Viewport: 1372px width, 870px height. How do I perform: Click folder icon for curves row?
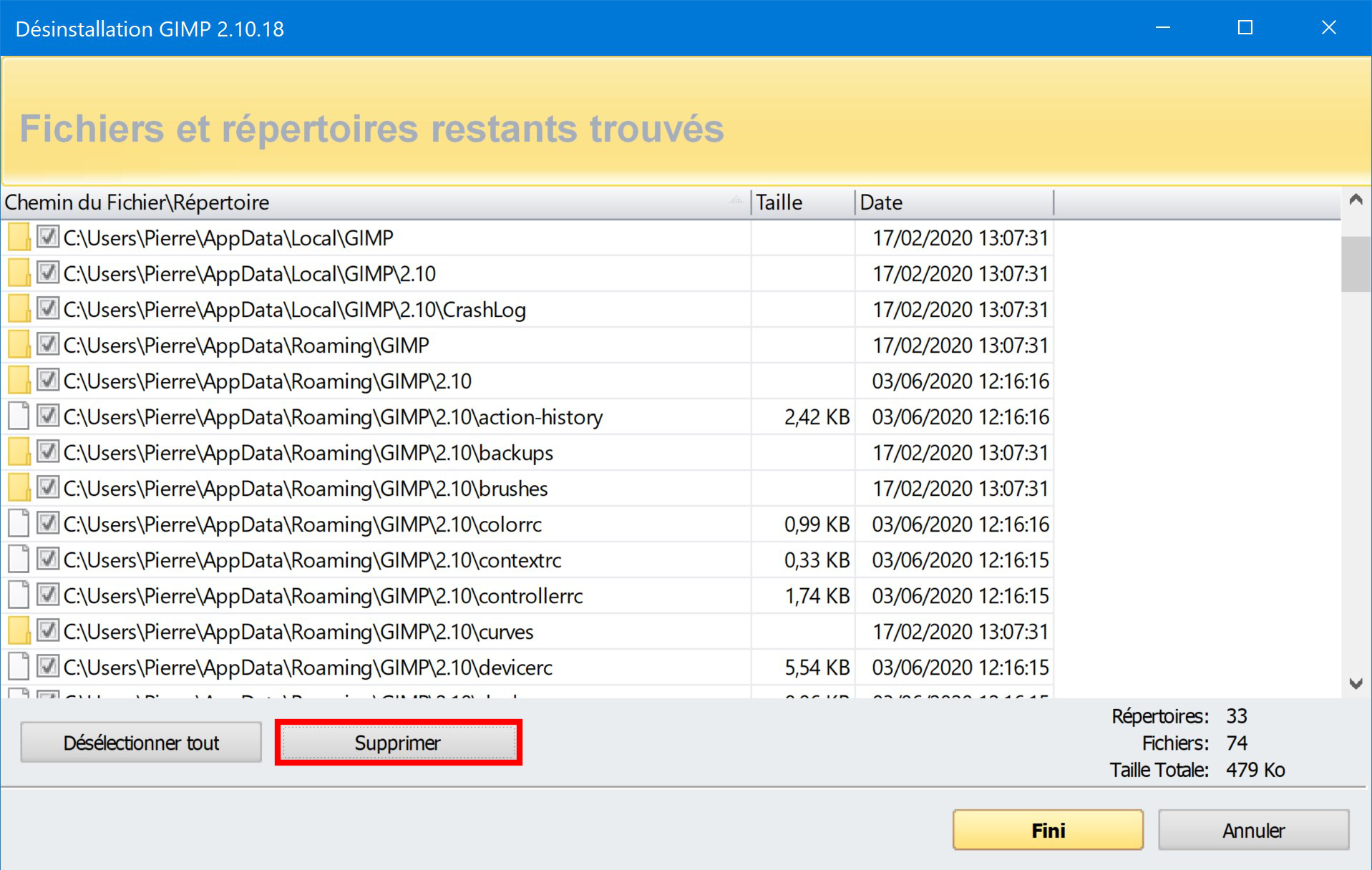click(19, 631)
